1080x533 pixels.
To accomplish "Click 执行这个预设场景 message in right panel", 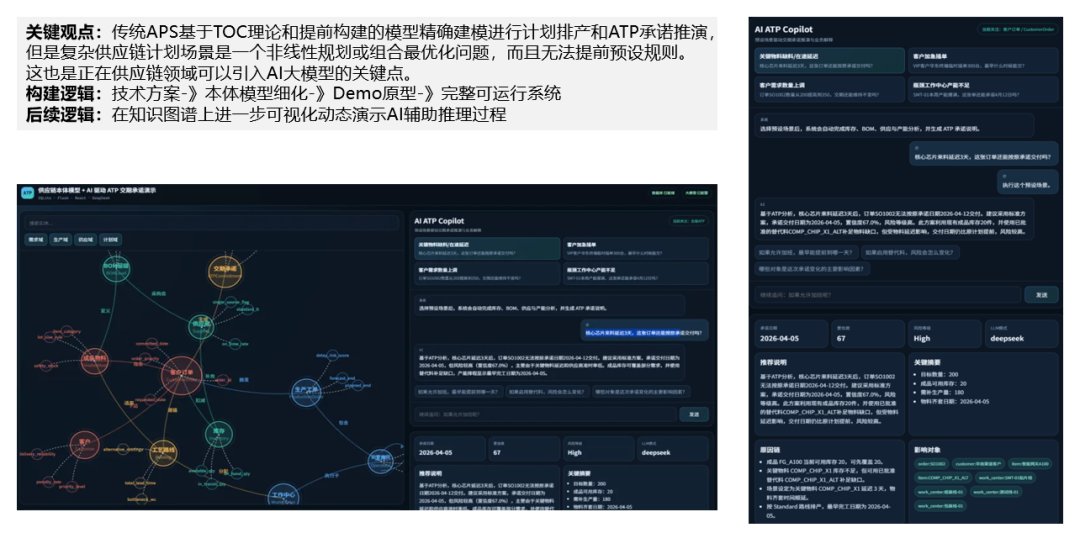I will 1028,182.
